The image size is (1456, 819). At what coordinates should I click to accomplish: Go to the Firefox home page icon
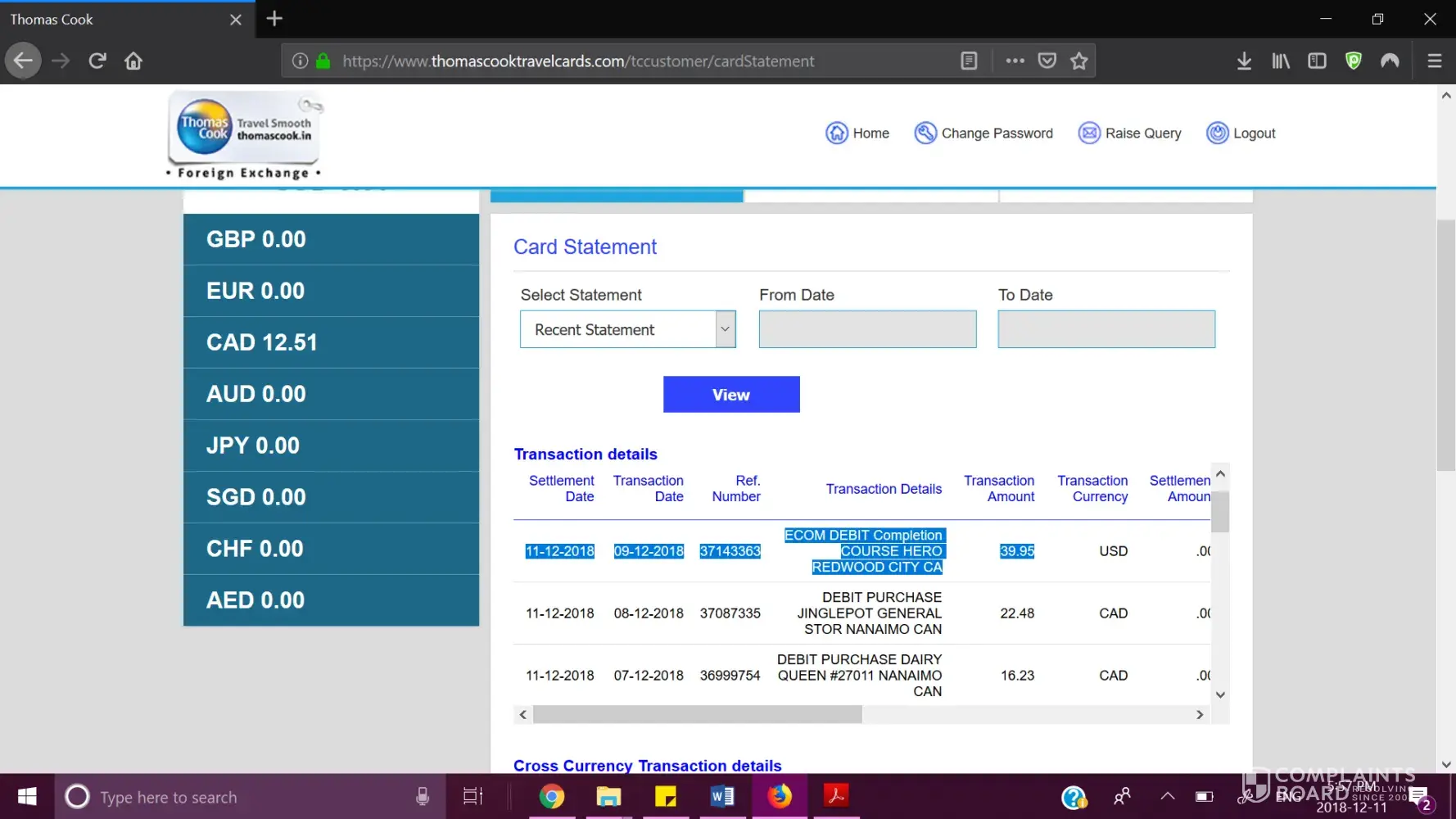tap(133, 61)
